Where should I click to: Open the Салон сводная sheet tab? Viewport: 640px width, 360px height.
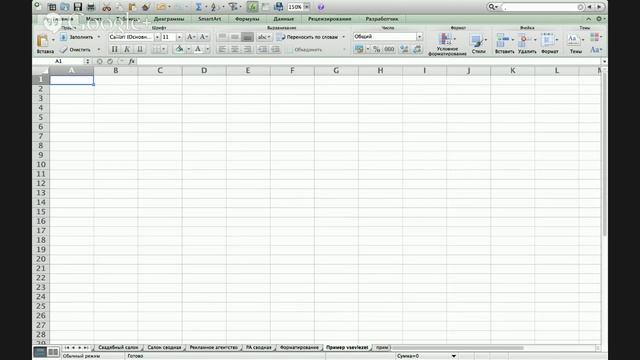point(164,347)
